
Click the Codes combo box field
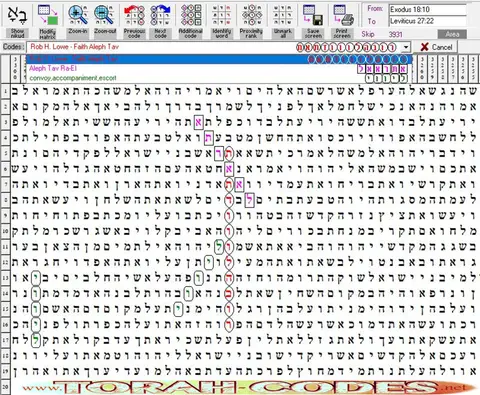pyautogui.click(x=218, y=47)
